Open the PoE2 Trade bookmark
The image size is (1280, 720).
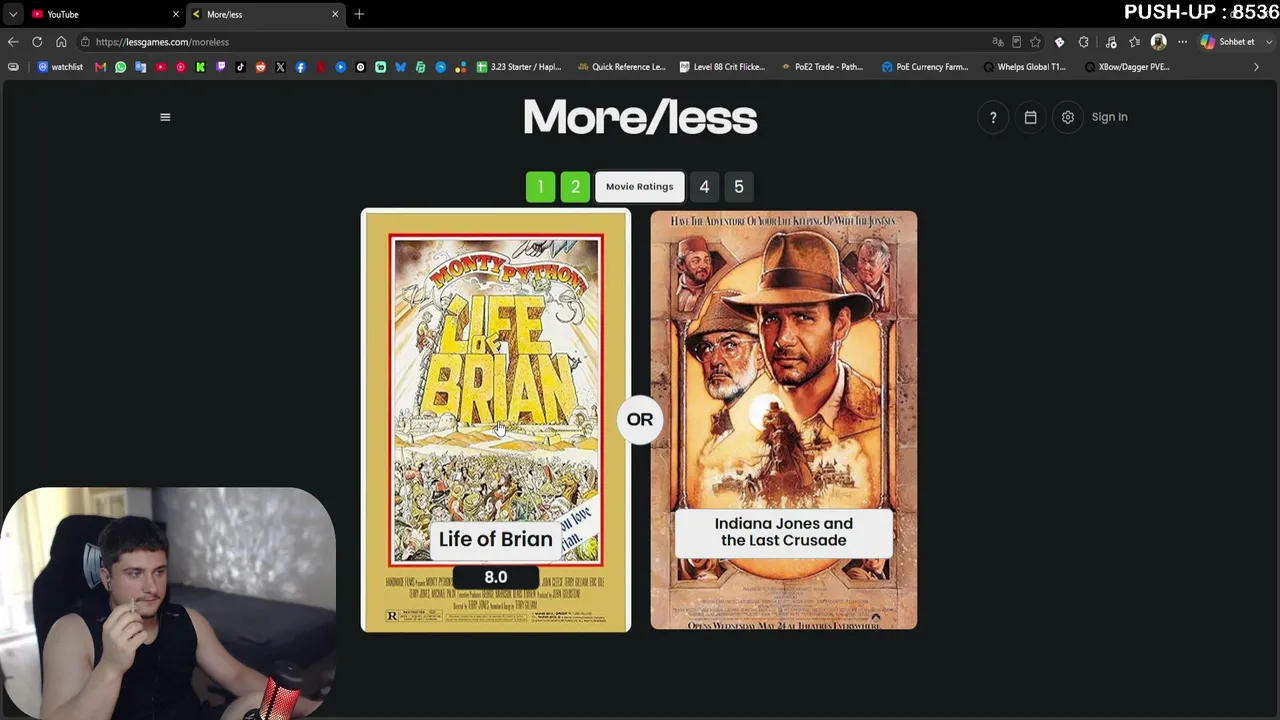click(x=821, y=67)
